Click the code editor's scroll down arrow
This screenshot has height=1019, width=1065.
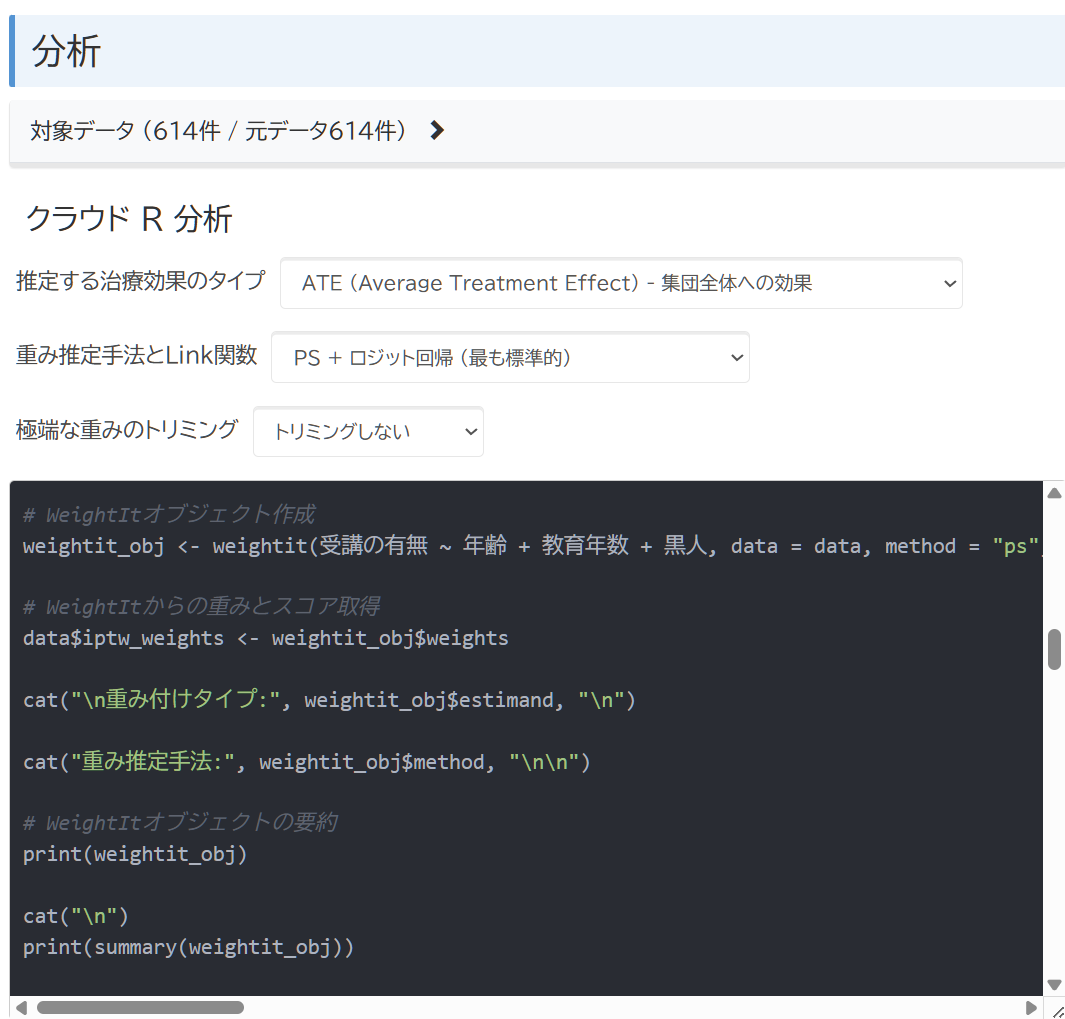1053,984
